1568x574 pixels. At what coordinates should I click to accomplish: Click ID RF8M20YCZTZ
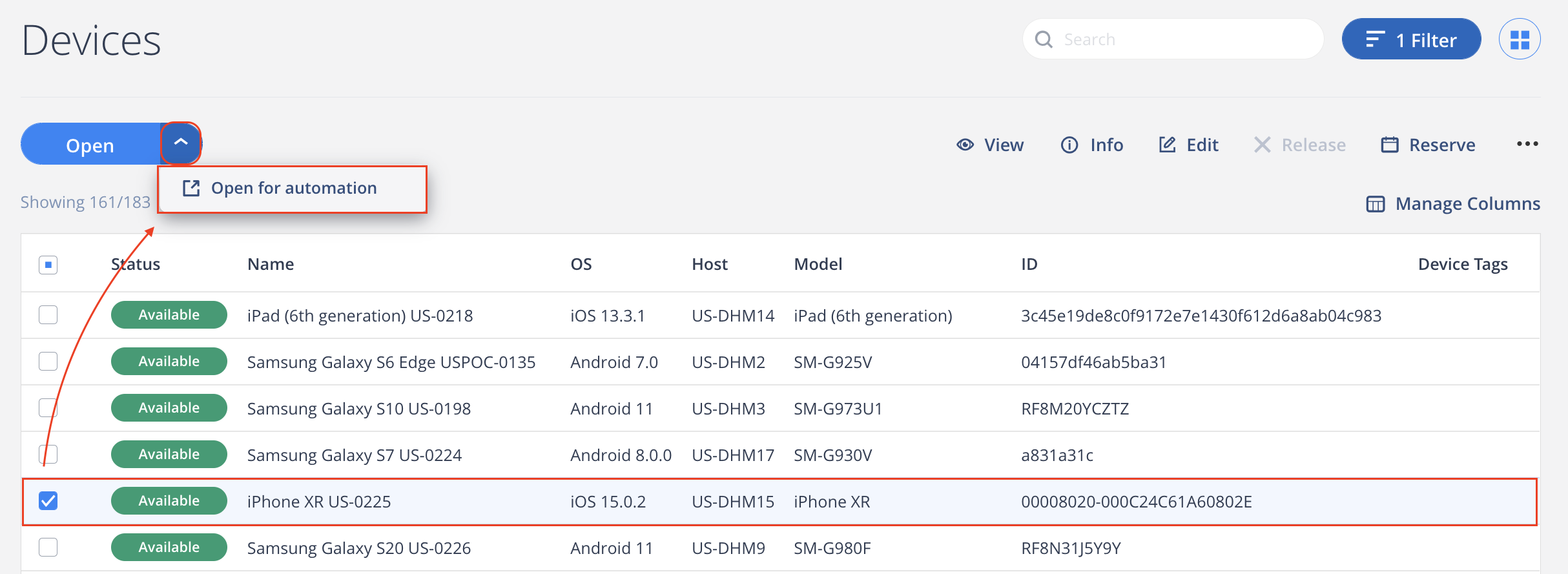tap(1075, 409)
